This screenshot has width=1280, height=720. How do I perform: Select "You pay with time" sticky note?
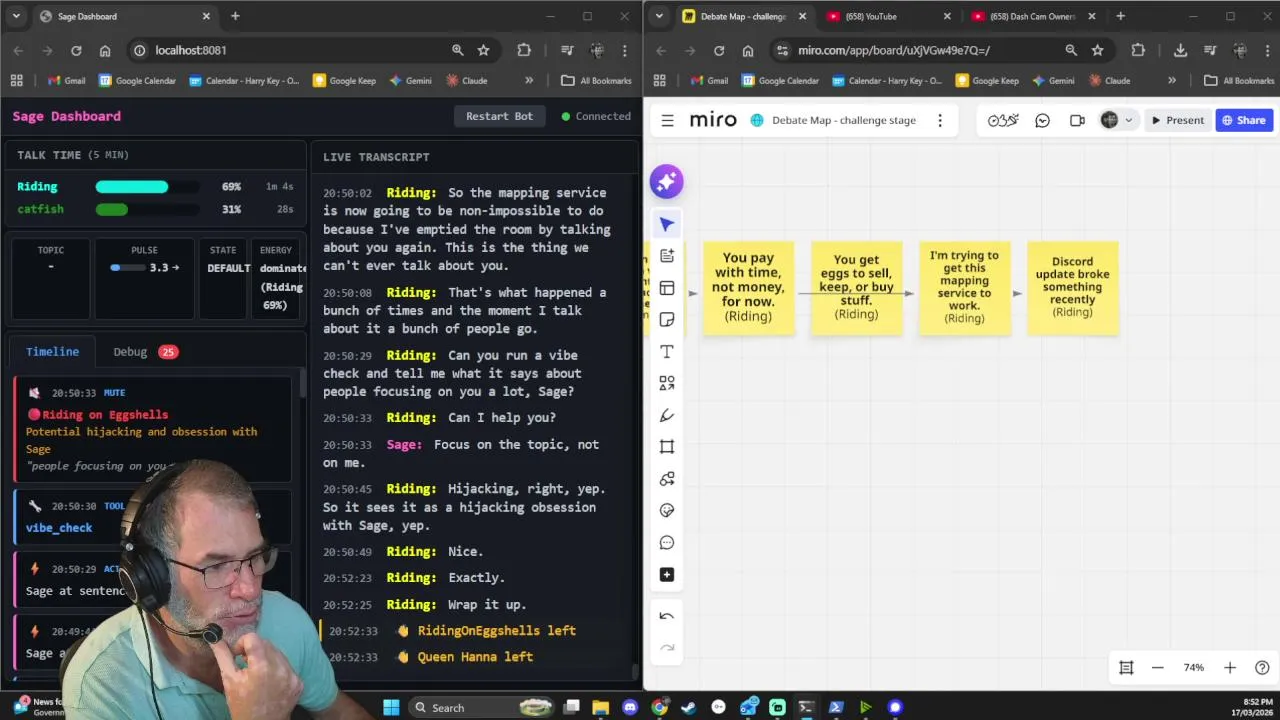748,288
